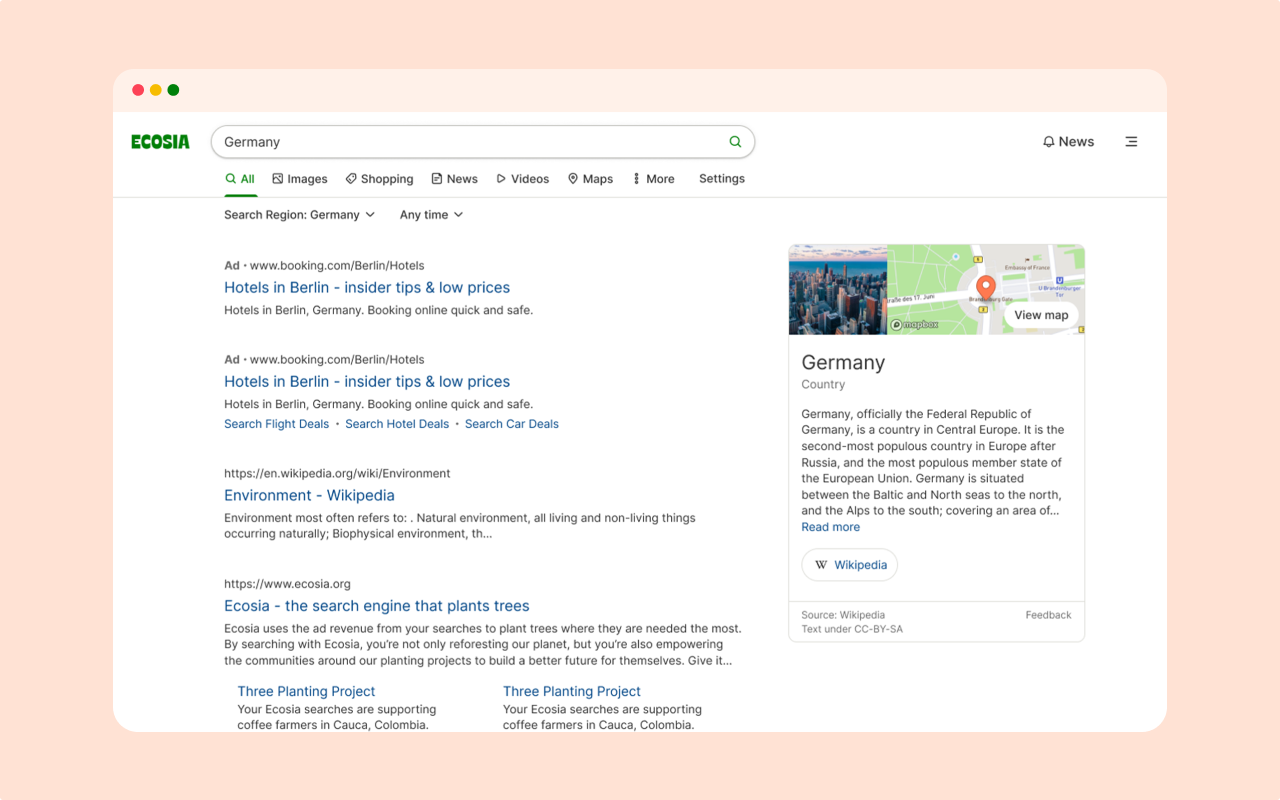Click the red map pin marker
Viewport: 1280px width, 800px height.
pyautogui.click(x=985, y=288)
